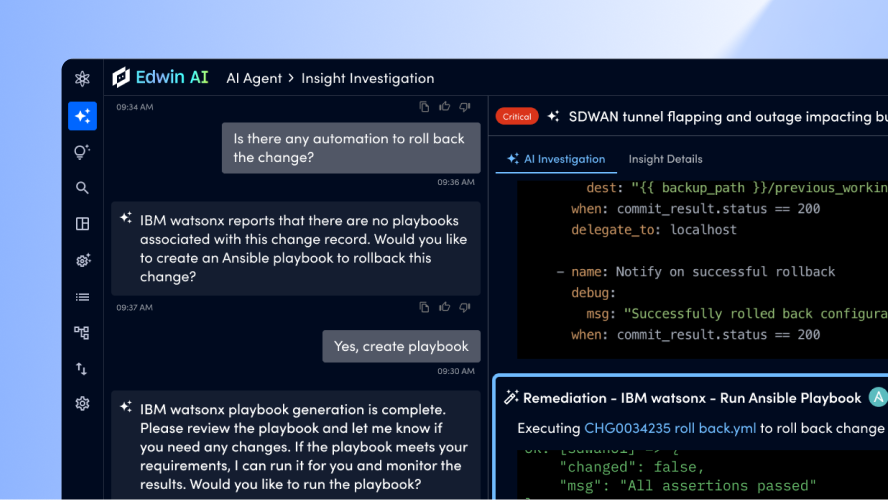Viewport: 888px width, 500px height.
Task: Open the settings gear at sidebar bottom
Action: tap(82, 404)
